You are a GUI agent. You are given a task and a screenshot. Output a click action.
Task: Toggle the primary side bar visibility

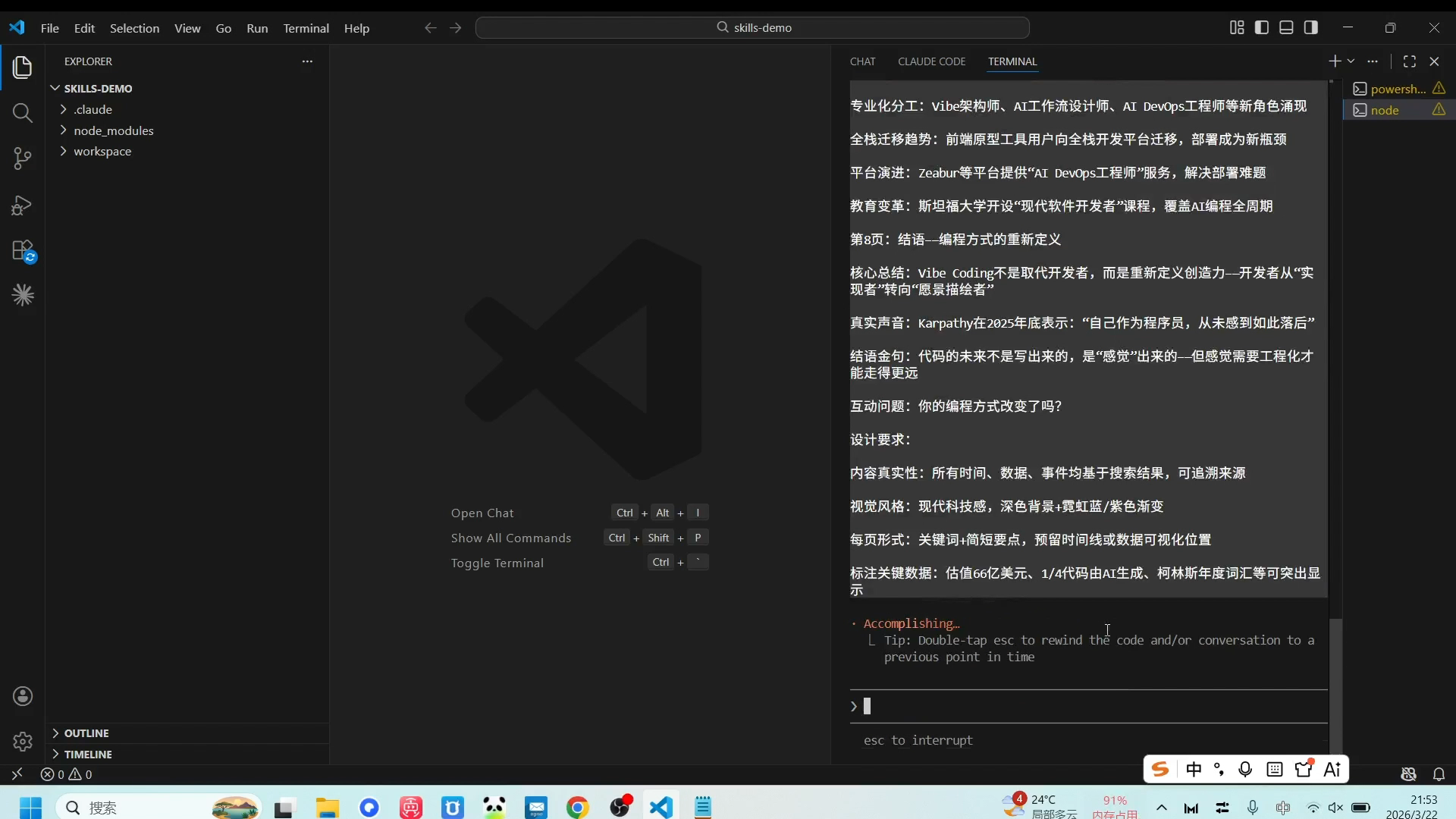tap(1262, 27)
